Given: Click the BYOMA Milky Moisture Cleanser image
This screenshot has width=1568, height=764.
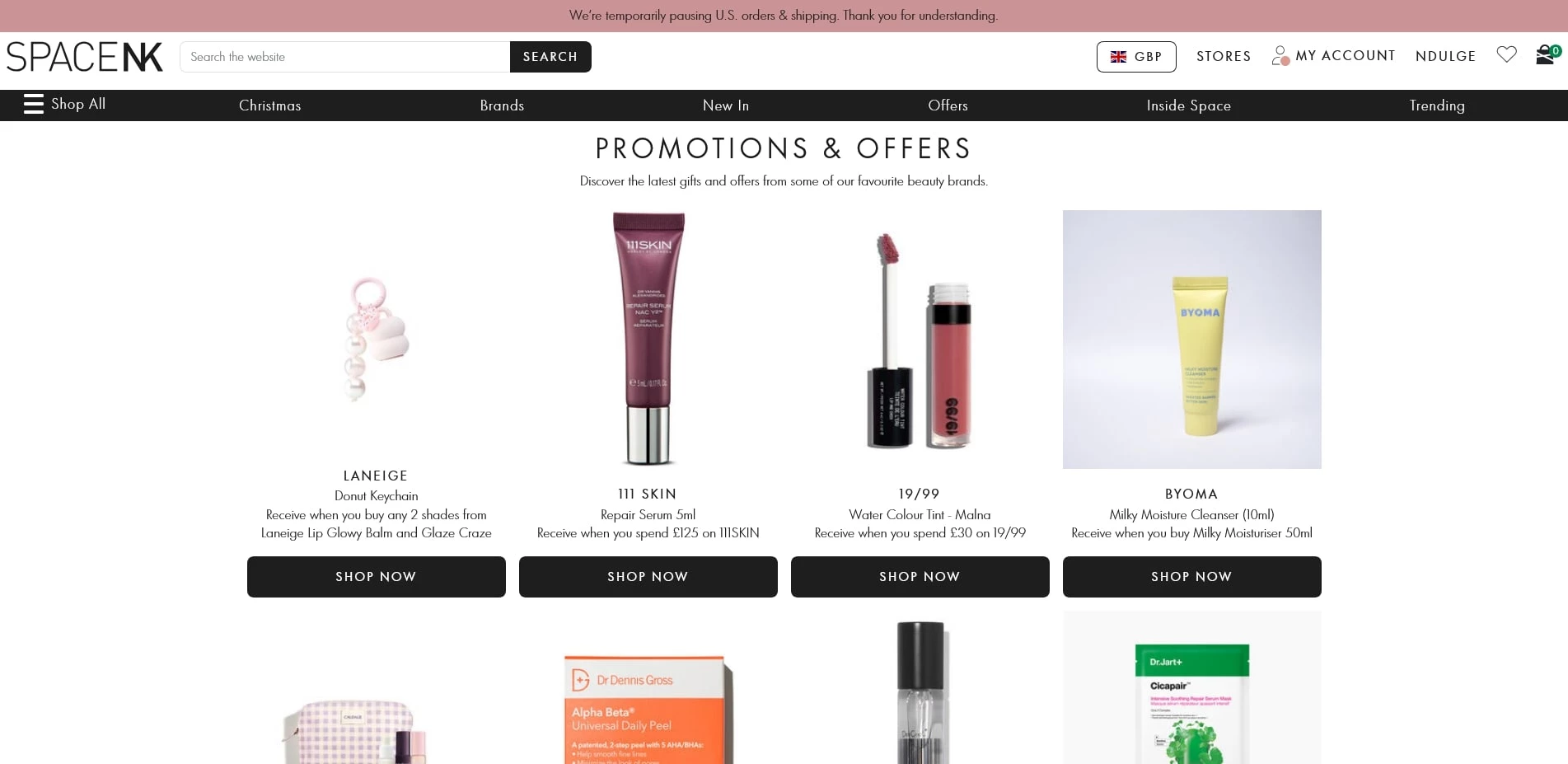Looking at the screenshot, I should (x=1192, y=340).
